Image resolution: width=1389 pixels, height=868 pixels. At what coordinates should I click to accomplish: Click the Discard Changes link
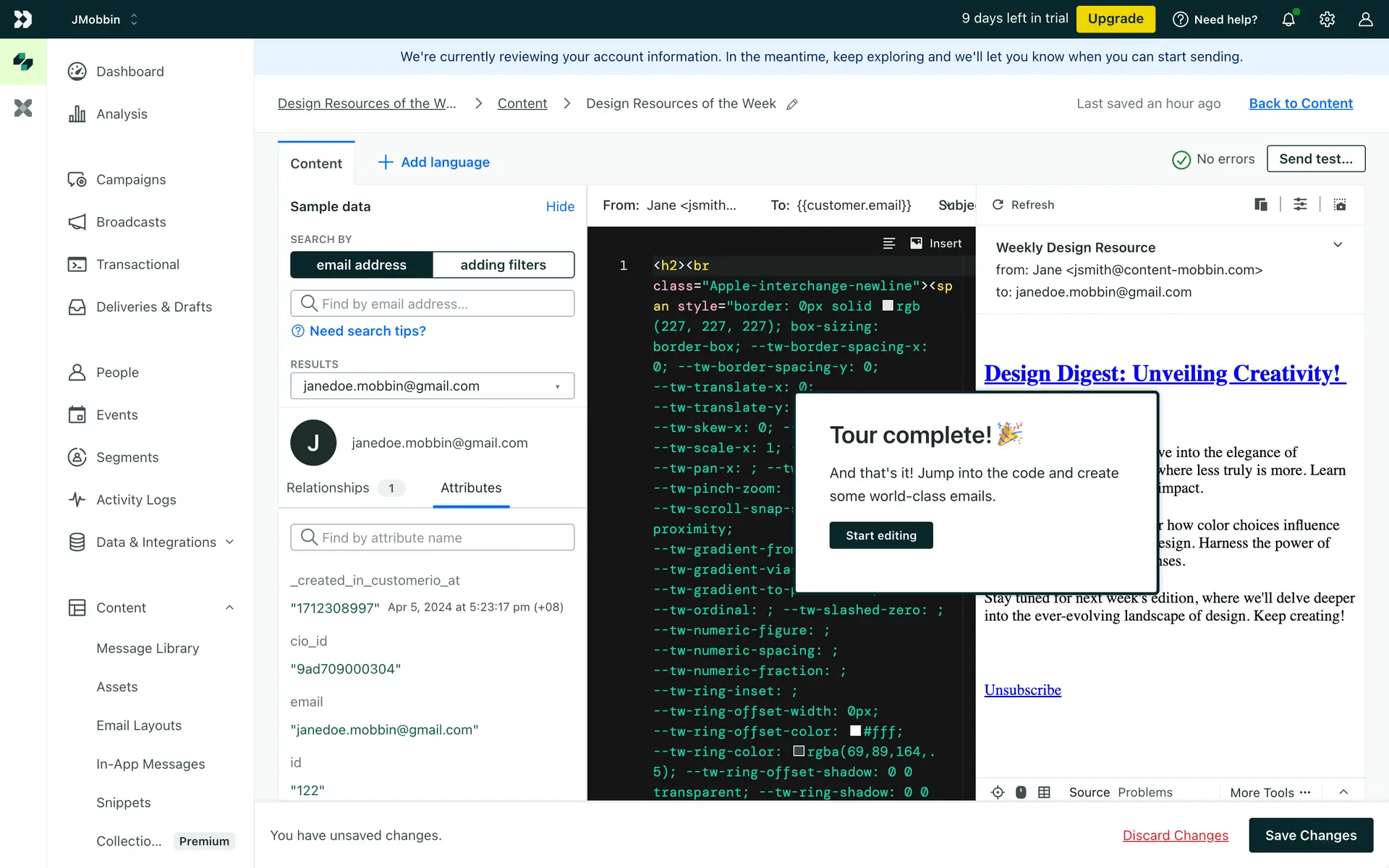[1175, 835]
